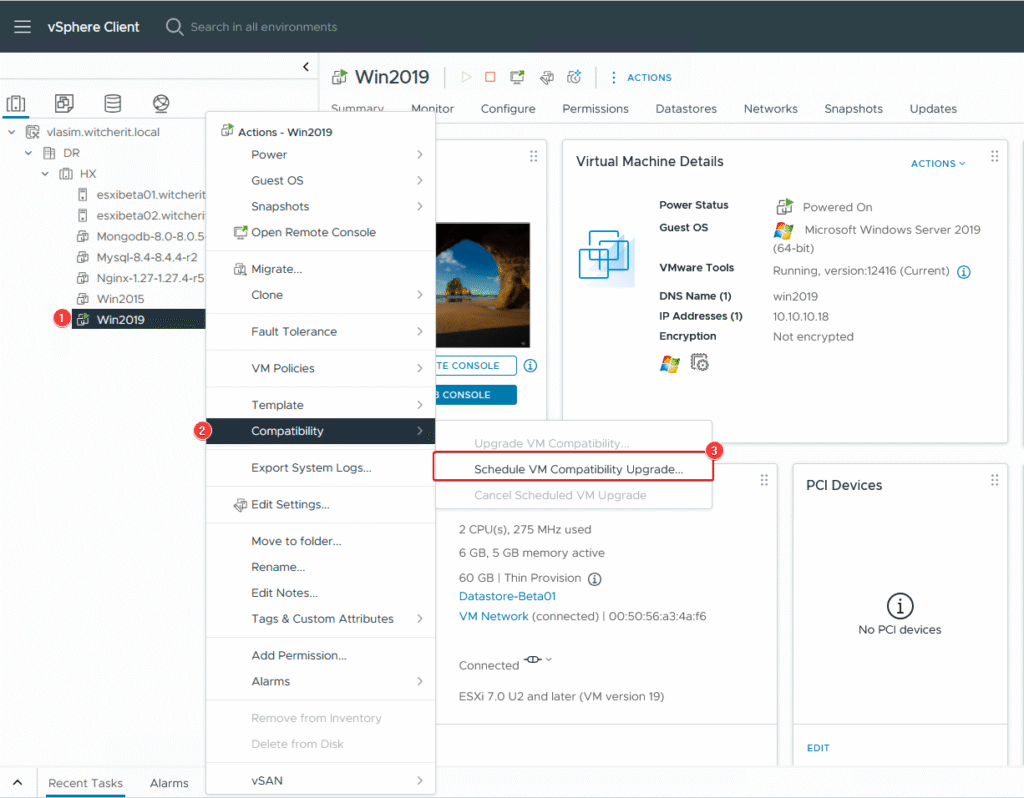Open Virtual Machine Details ACTIONS dropdown
1024x798 pixels.
tap(938, 163)
